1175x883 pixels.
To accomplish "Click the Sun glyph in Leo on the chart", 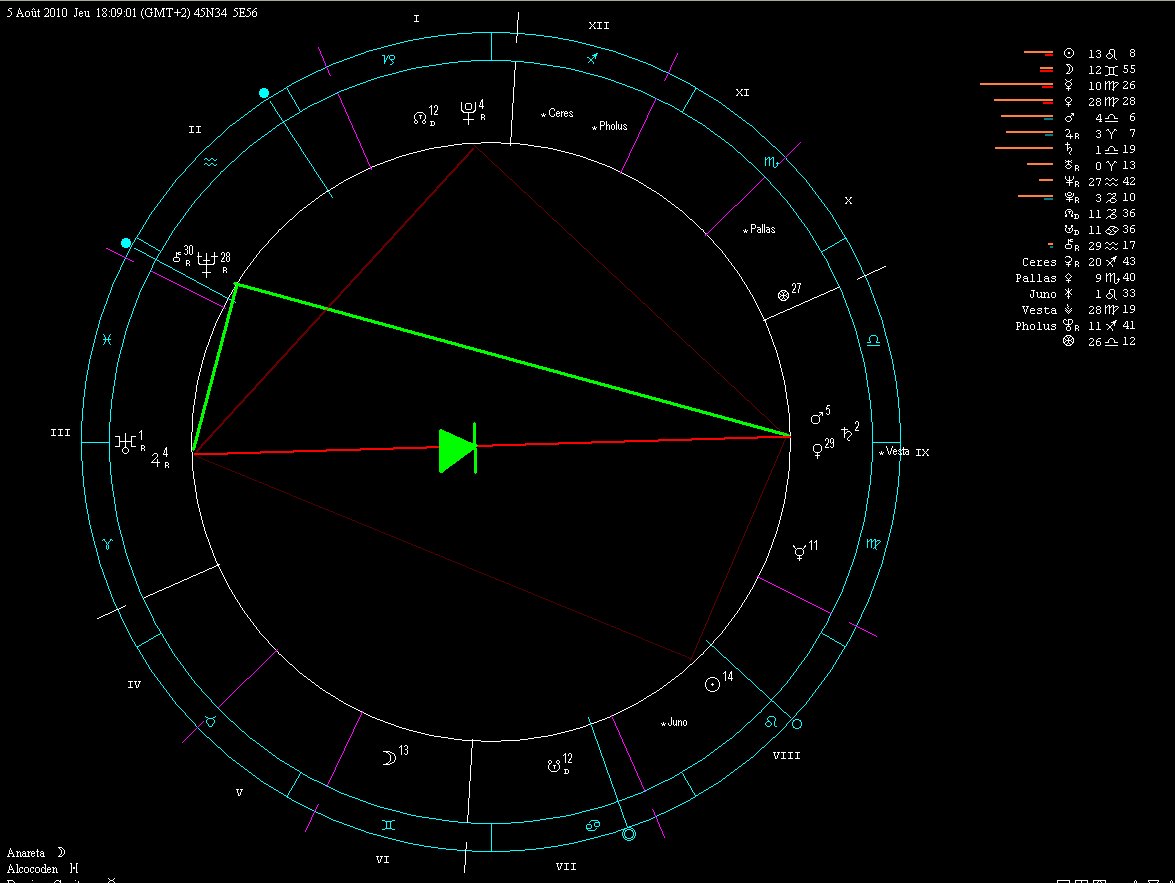I will click(x=712, y=685).
